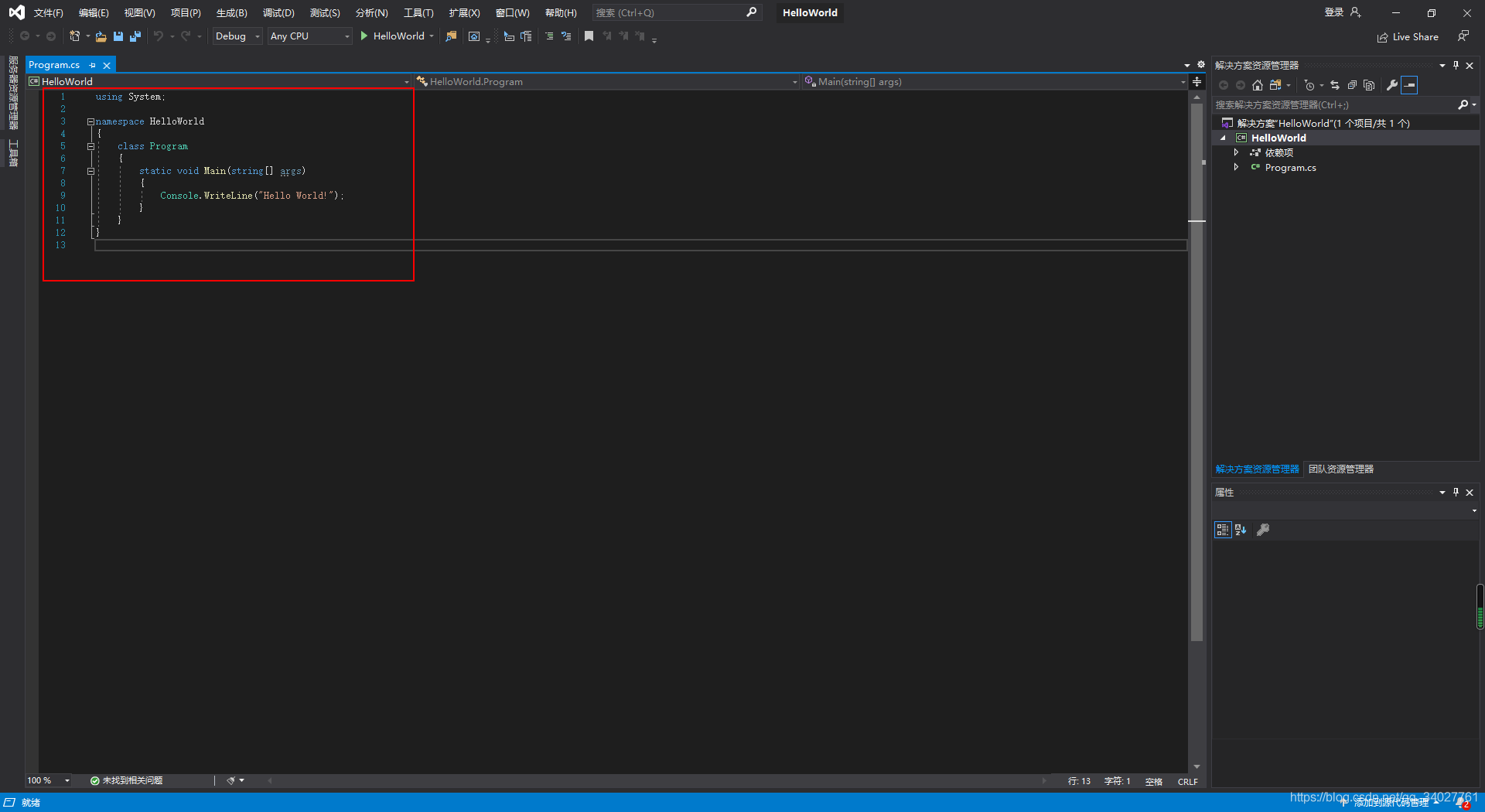Viewport: 1485px width, 812px height.
Task: Click the switch views icon in Solution Explorer
Action: coord(1275,85)
